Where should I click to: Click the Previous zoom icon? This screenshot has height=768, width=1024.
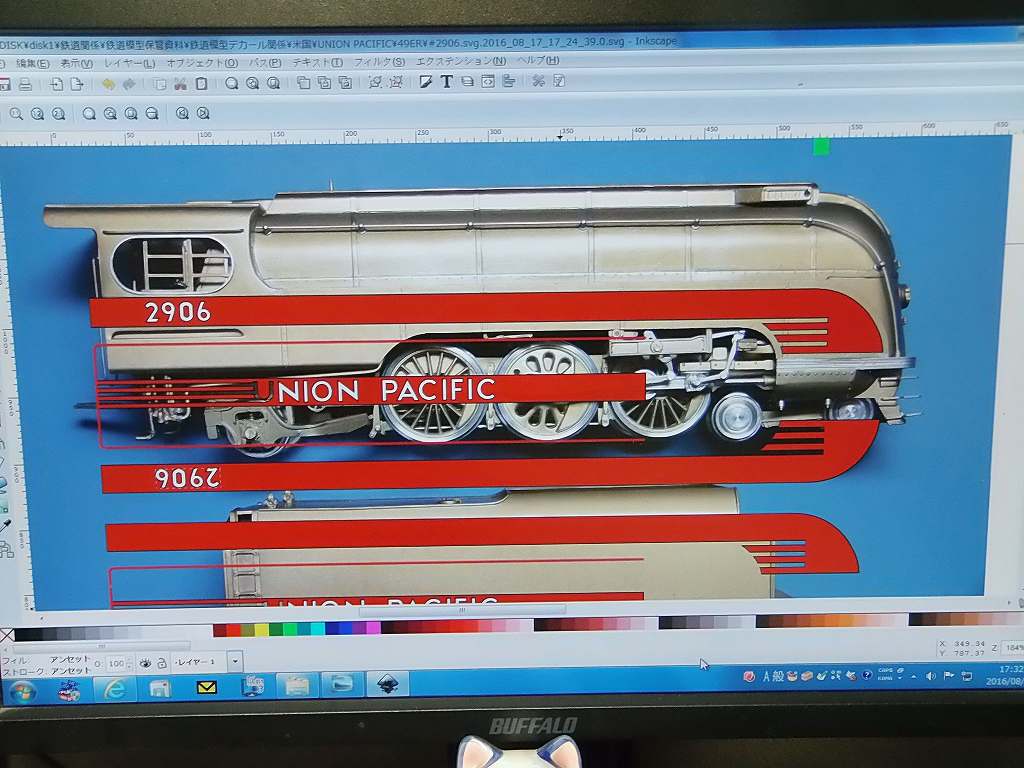click(x=182, y=114)
